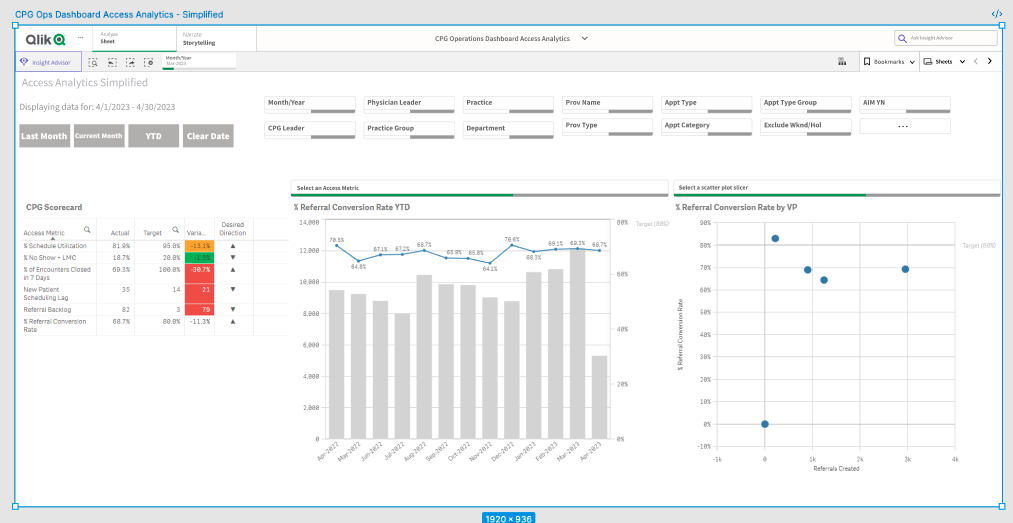1013x523 pixels.
Task: Click the Mar-2023 bar in the chart
Action: point(577,344)
